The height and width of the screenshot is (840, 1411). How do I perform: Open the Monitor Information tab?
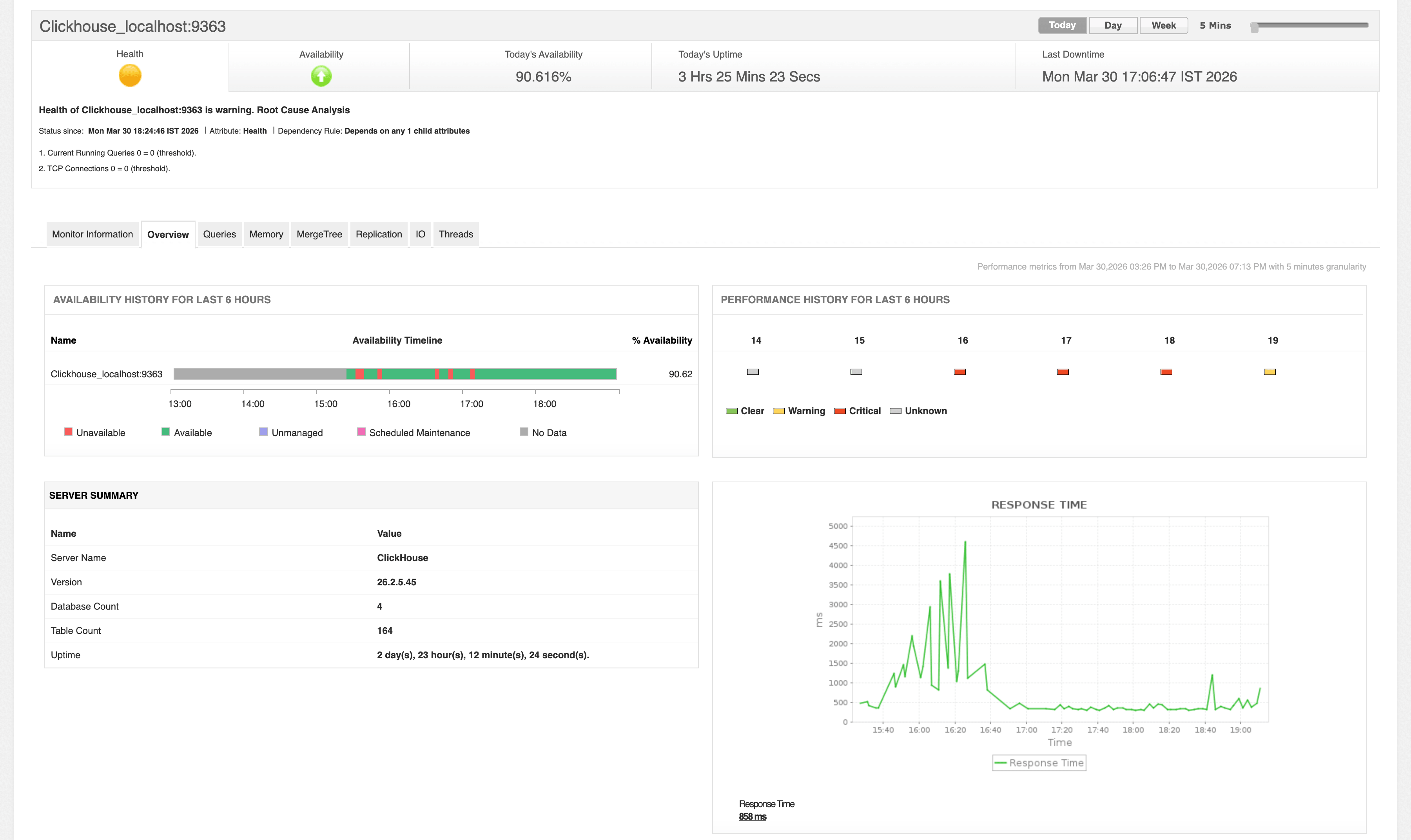pyautogui.click(x=92, y=234)
